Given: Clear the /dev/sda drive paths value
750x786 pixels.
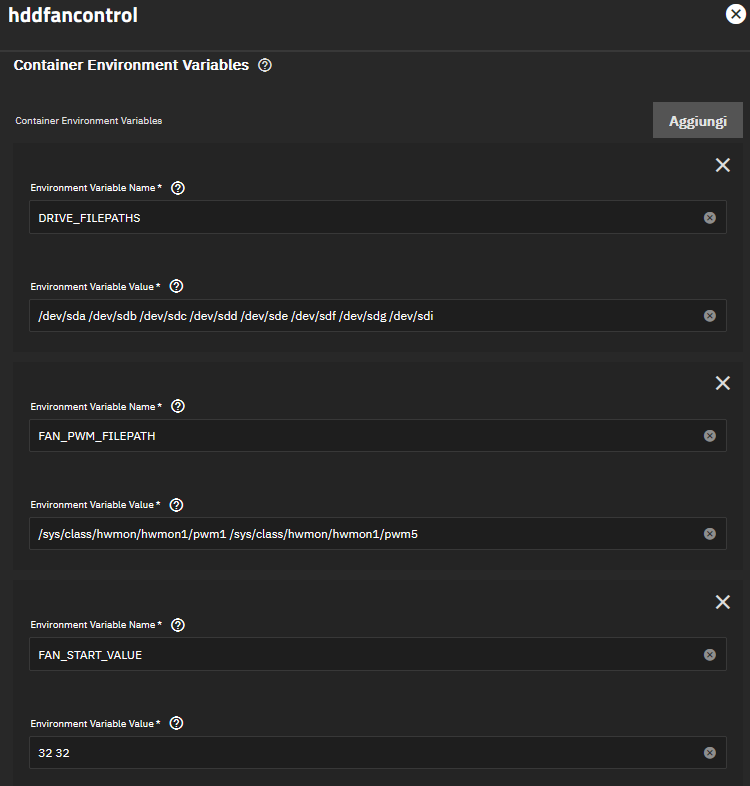Looking at the screenshot, I should [x=709, y=316].
